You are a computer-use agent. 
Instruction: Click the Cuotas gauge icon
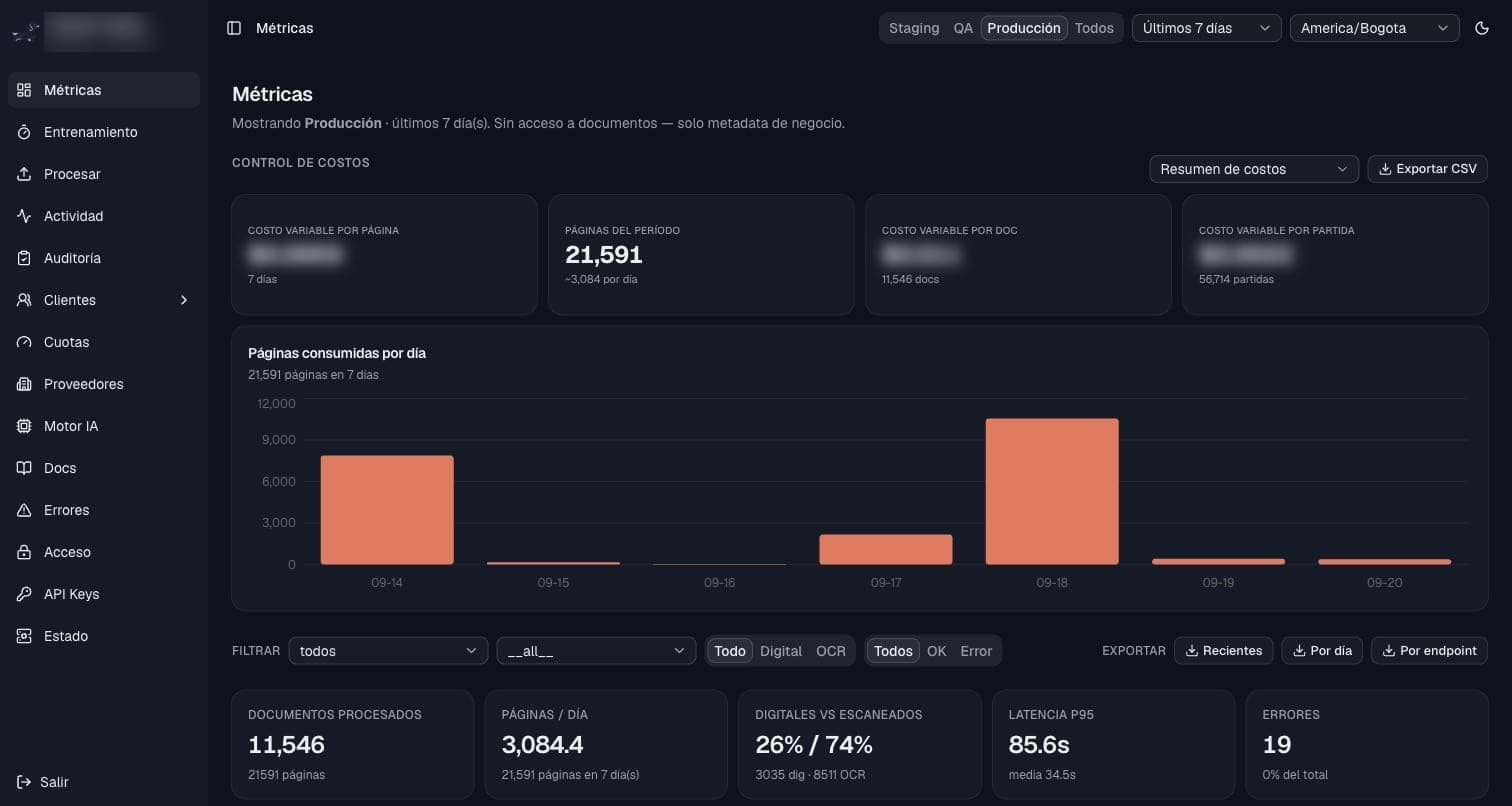coord(24,342)
